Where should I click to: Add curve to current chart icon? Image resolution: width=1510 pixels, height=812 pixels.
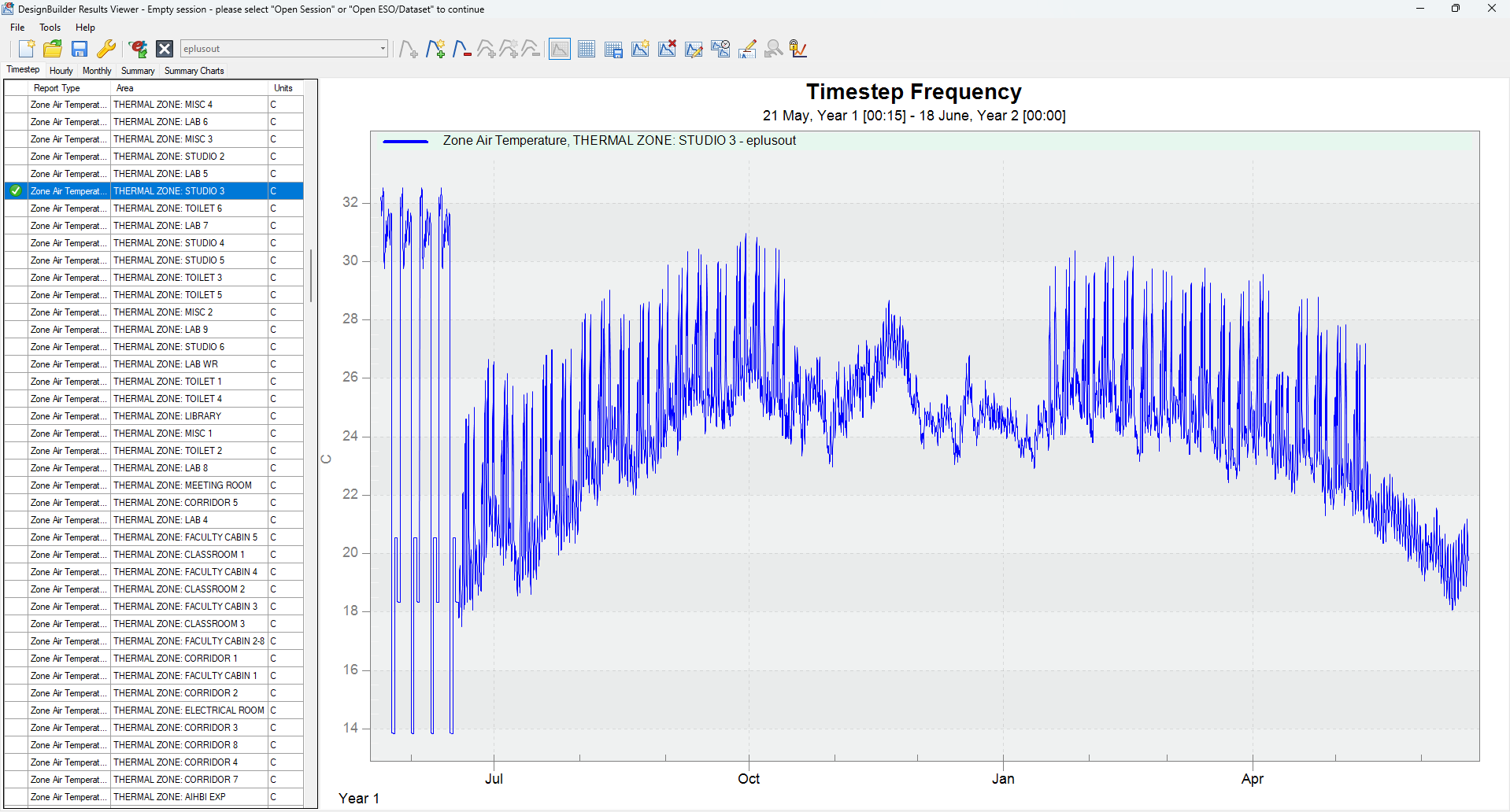click(408, 49)
